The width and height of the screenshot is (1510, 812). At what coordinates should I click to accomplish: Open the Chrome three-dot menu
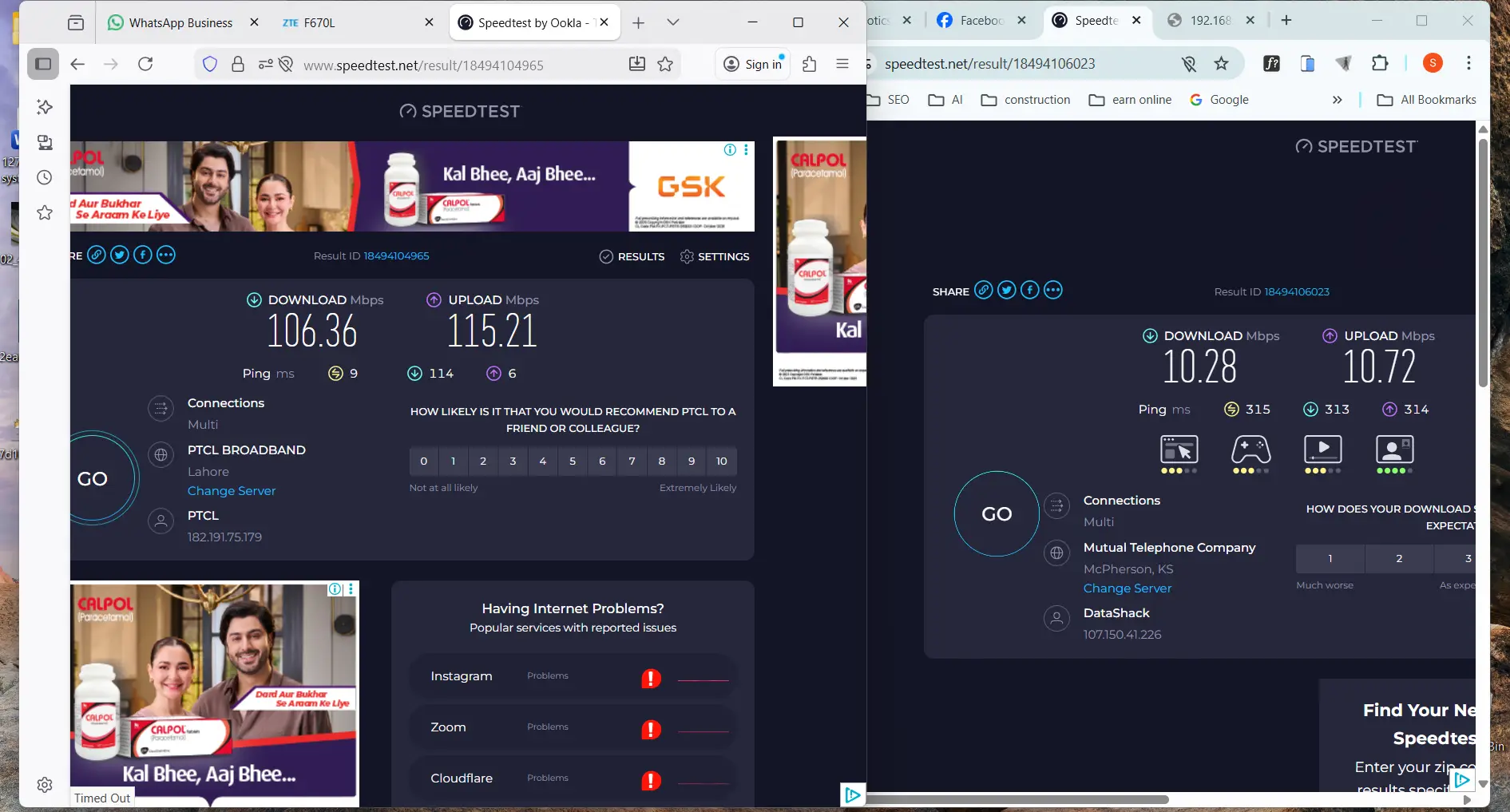(x=1468, y=63)
